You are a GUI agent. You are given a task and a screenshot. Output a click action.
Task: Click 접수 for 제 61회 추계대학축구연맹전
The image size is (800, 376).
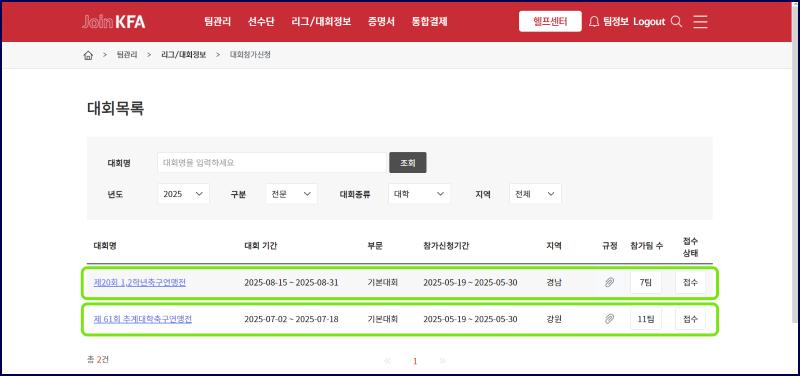690,319
